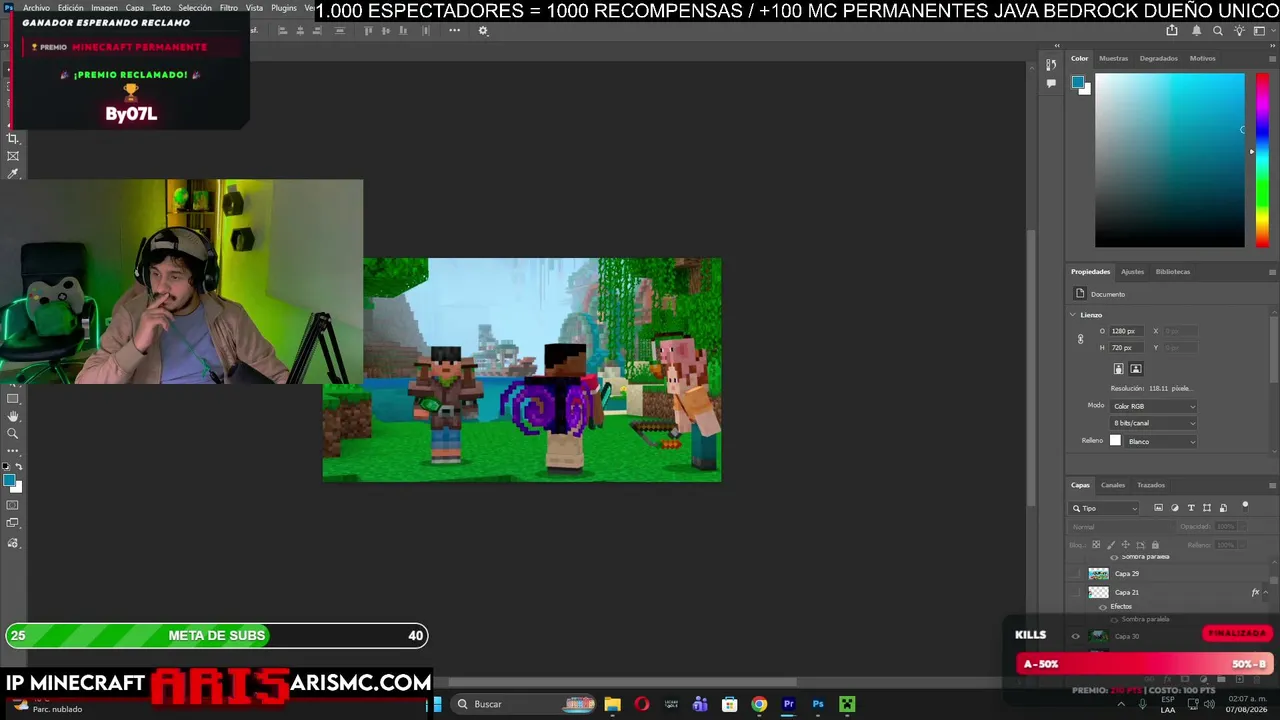Click the Buscar taskbar search box
This screenshot has height=720, width=1280.
click(524, 704)
